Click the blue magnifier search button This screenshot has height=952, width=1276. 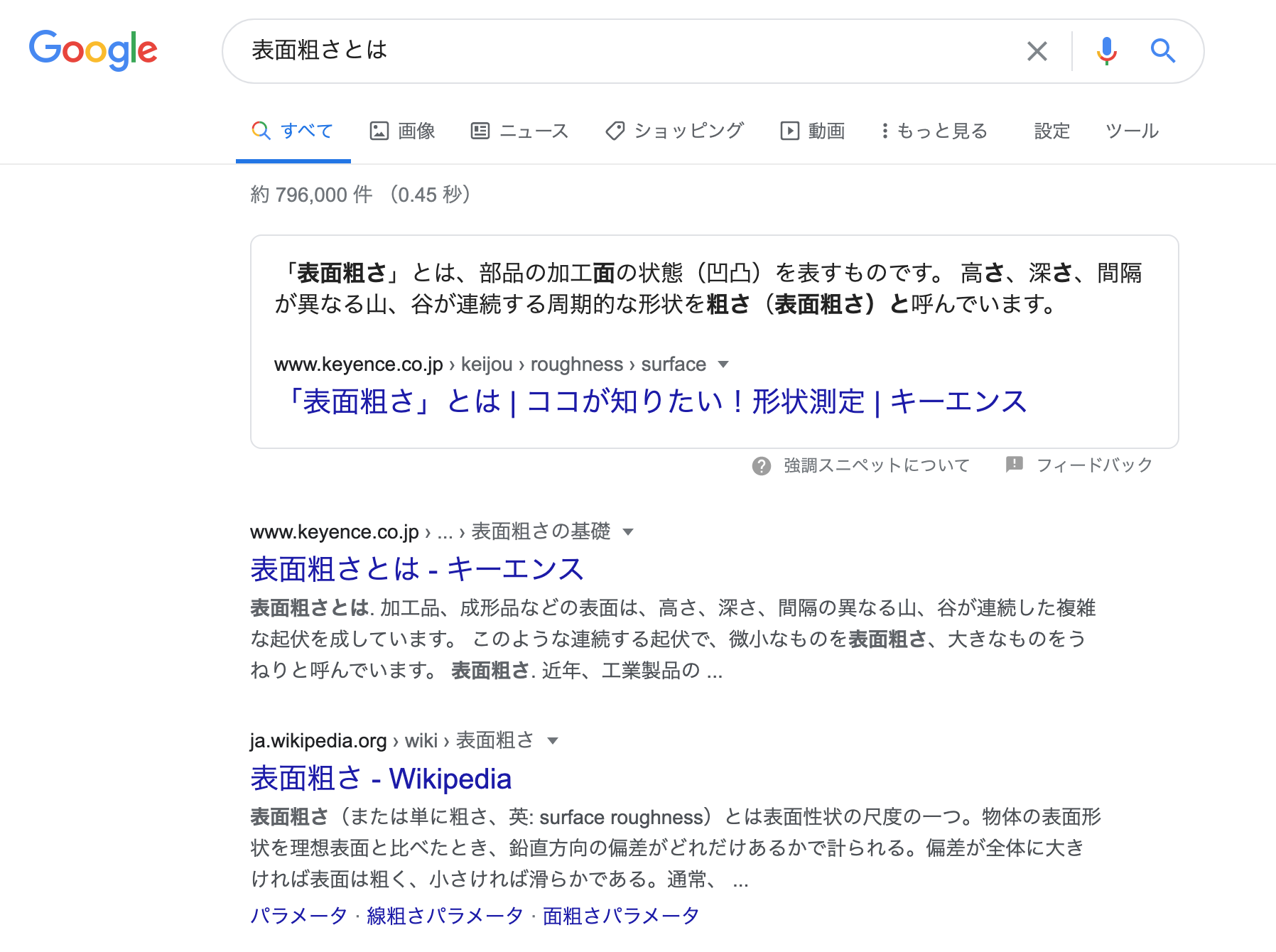tap(1163, 51)
